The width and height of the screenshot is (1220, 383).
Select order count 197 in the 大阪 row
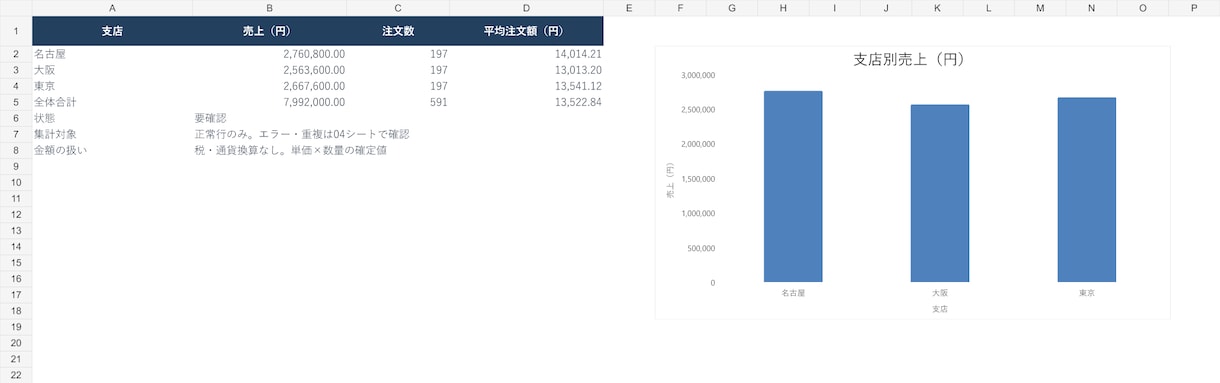coord(398,70)
